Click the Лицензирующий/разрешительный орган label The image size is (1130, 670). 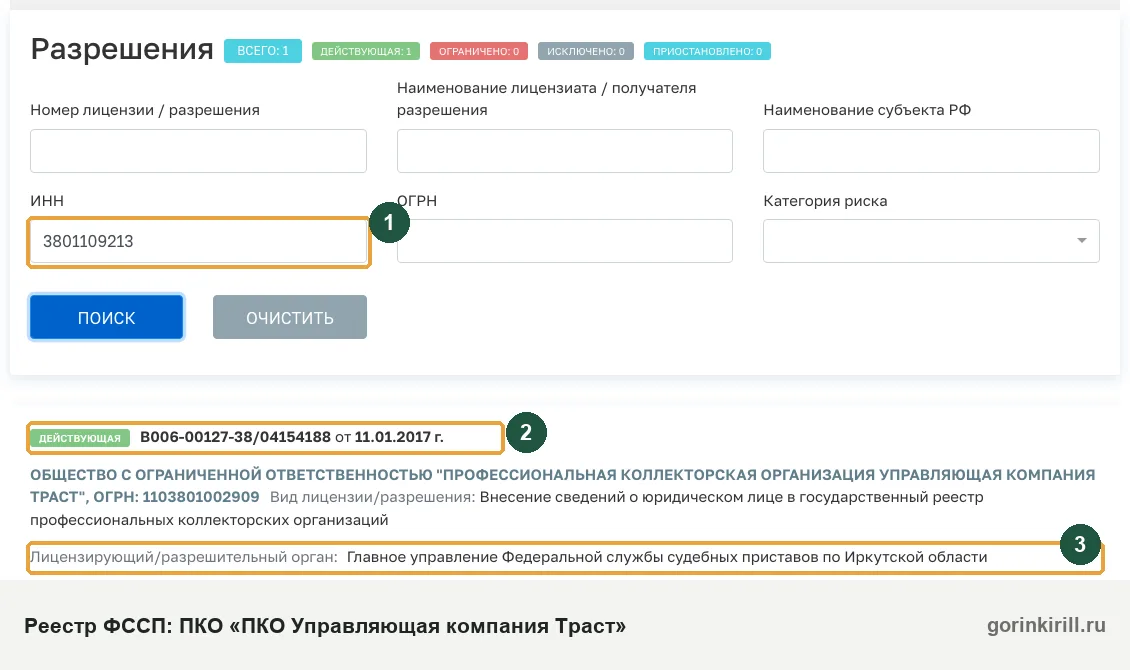point(184,557)
